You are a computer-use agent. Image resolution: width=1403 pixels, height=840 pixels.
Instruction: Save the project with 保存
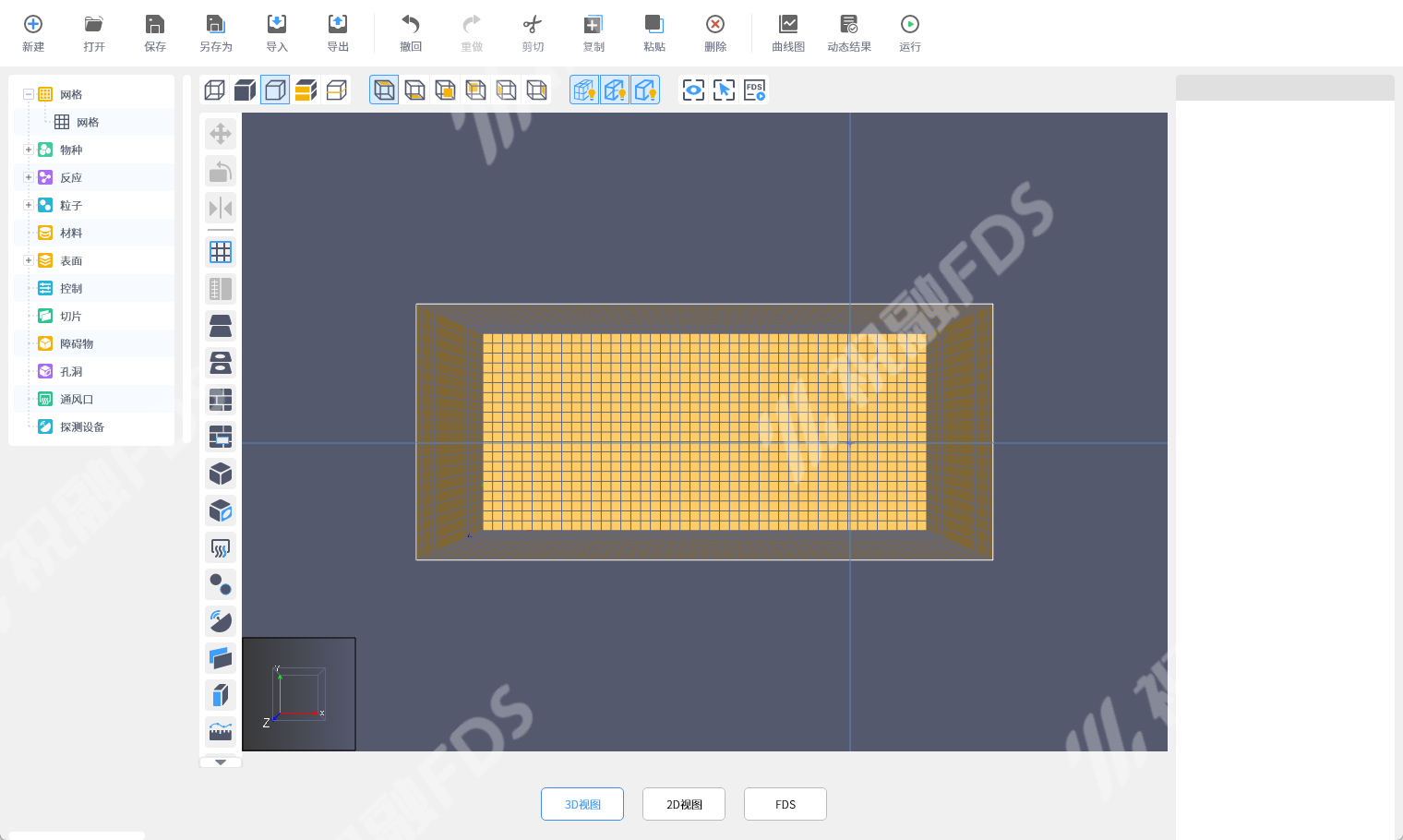(x=155, y=33)
